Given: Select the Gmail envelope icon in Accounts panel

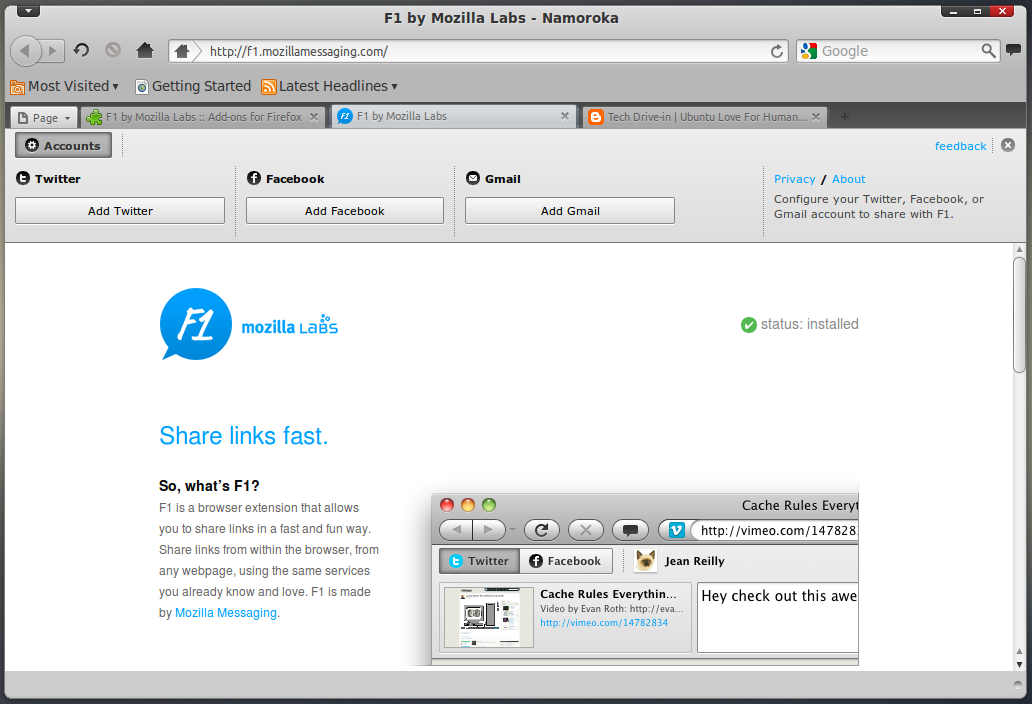Looking at the screenshot, I should click(472, 178).
